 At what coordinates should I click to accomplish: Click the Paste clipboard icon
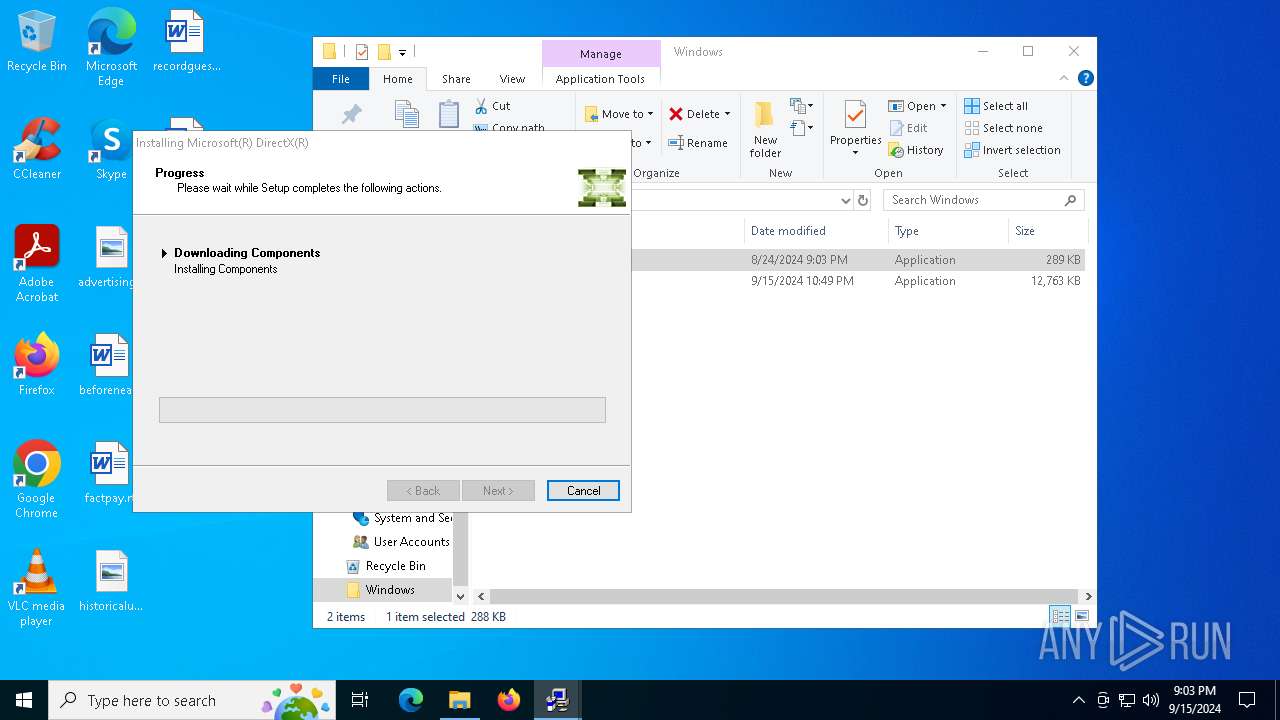[x=449, y=114]
